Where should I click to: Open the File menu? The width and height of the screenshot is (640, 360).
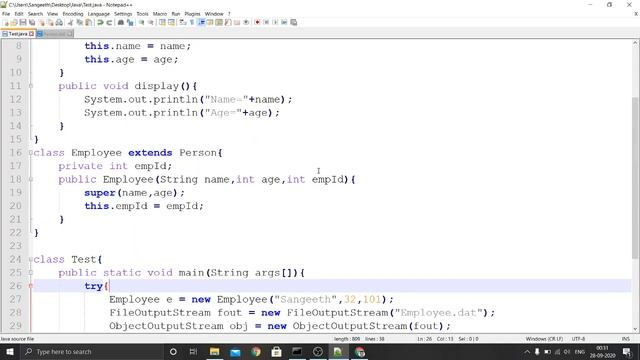coord(6,13)
